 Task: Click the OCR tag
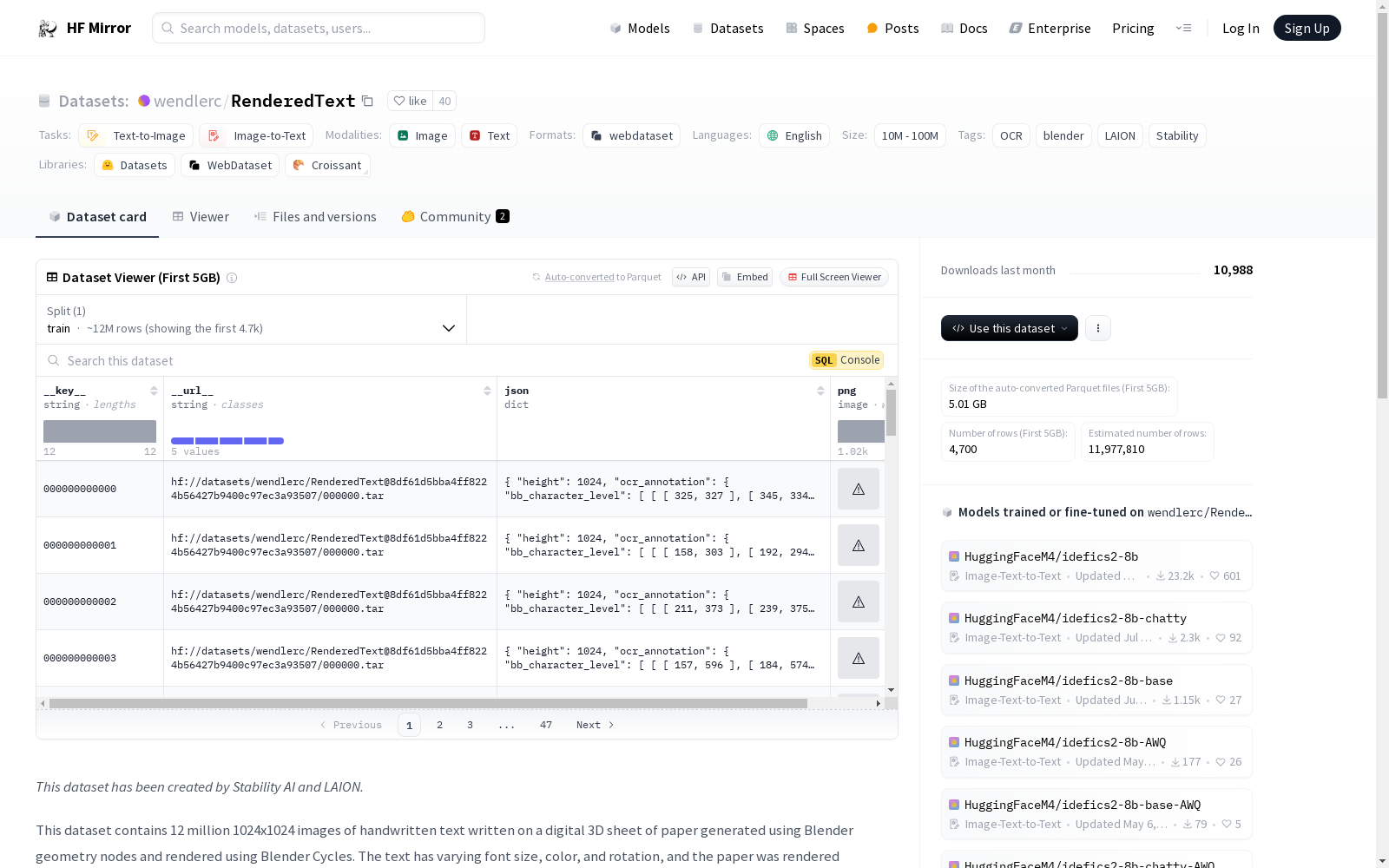click(x=1011, y=135)
